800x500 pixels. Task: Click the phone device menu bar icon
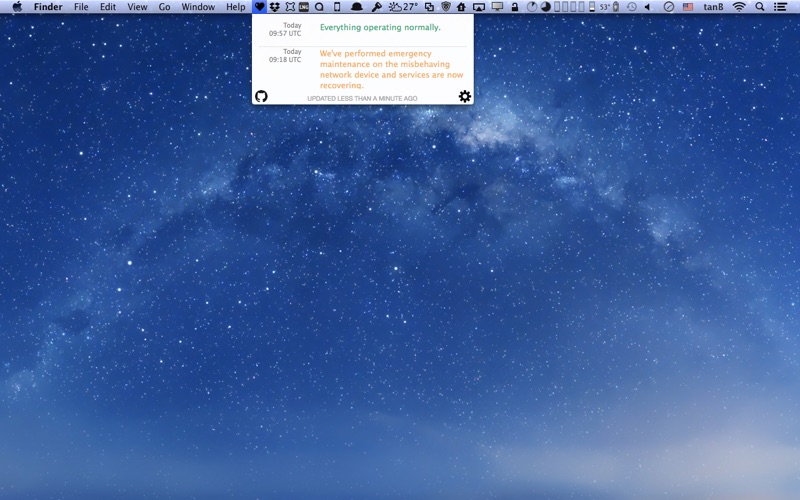click(337, 7)
